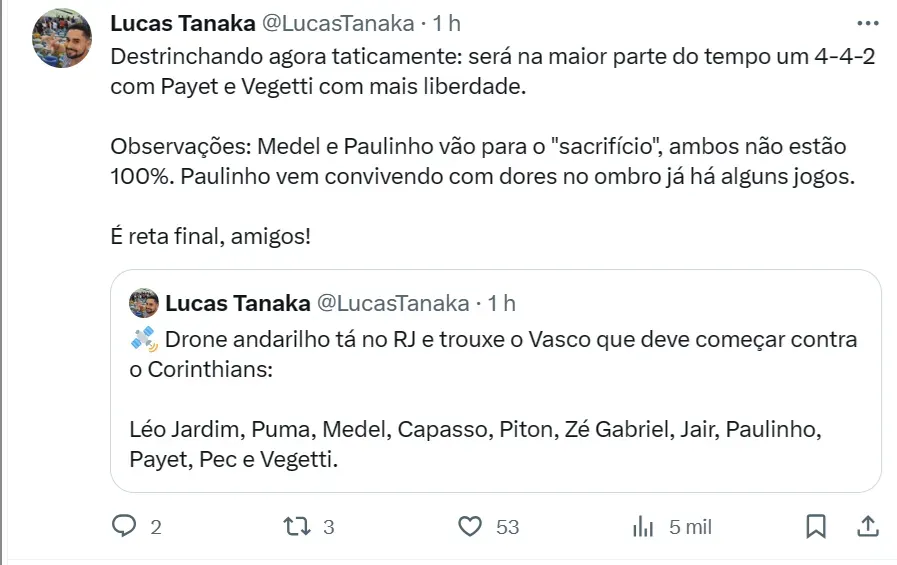Click the reply count "2"
Viewport: 897px width, 565px height.
(155, 526)
